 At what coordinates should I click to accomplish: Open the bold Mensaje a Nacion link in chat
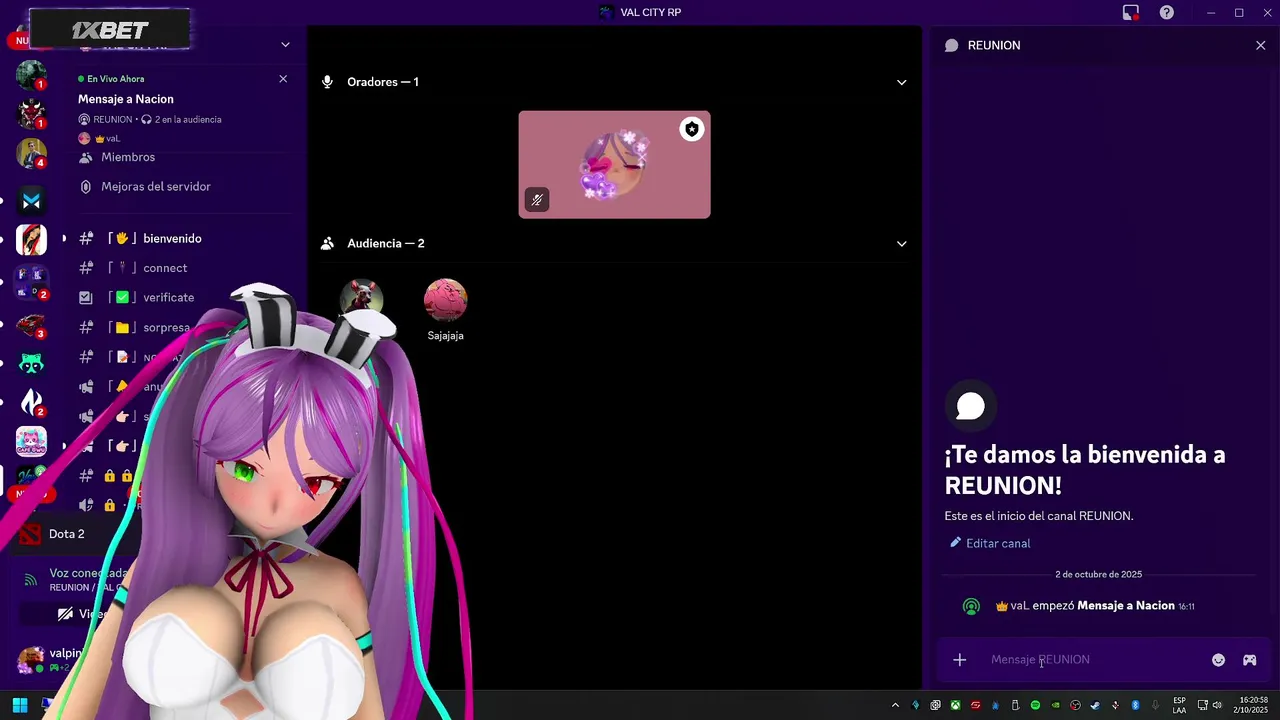tap(1126, 606)
